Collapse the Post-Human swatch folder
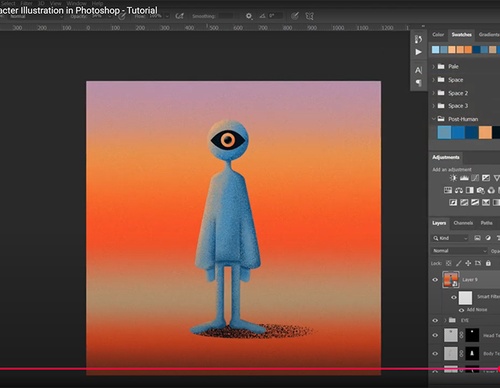This screenshot has height=388, width=500. [x=433, y=119]
